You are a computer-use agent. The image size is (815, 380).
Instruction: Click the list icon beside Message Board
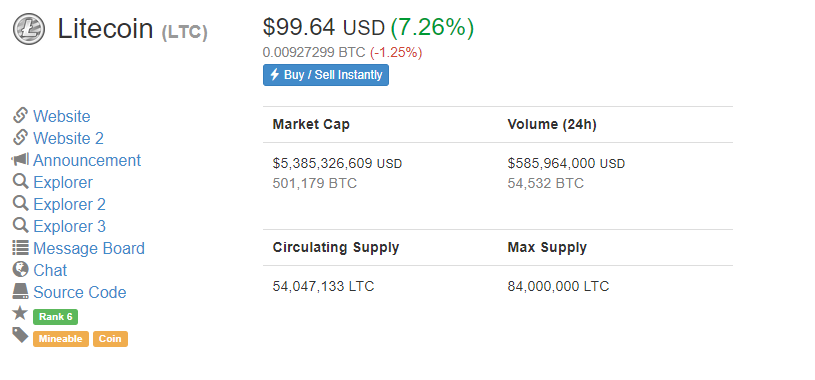tap(20, 247)
